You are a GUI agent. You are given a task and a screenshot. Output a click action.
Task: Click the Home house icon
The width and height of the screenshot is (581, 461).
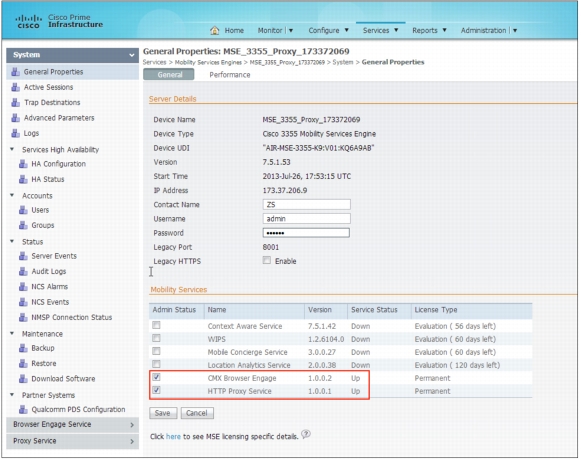[x=215, y=30]
